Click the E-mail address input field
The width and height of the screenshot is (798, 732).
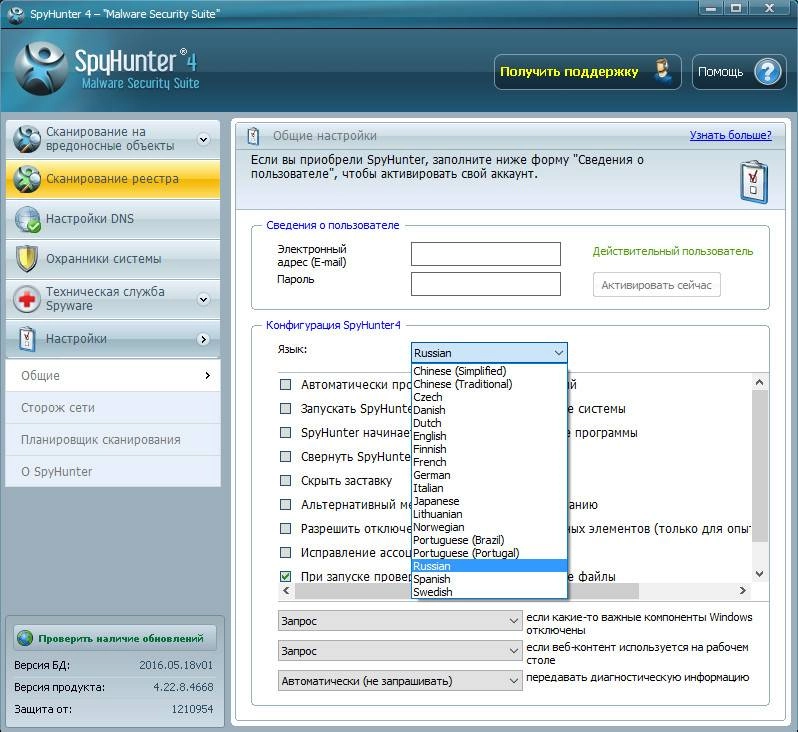click(486, 254)
